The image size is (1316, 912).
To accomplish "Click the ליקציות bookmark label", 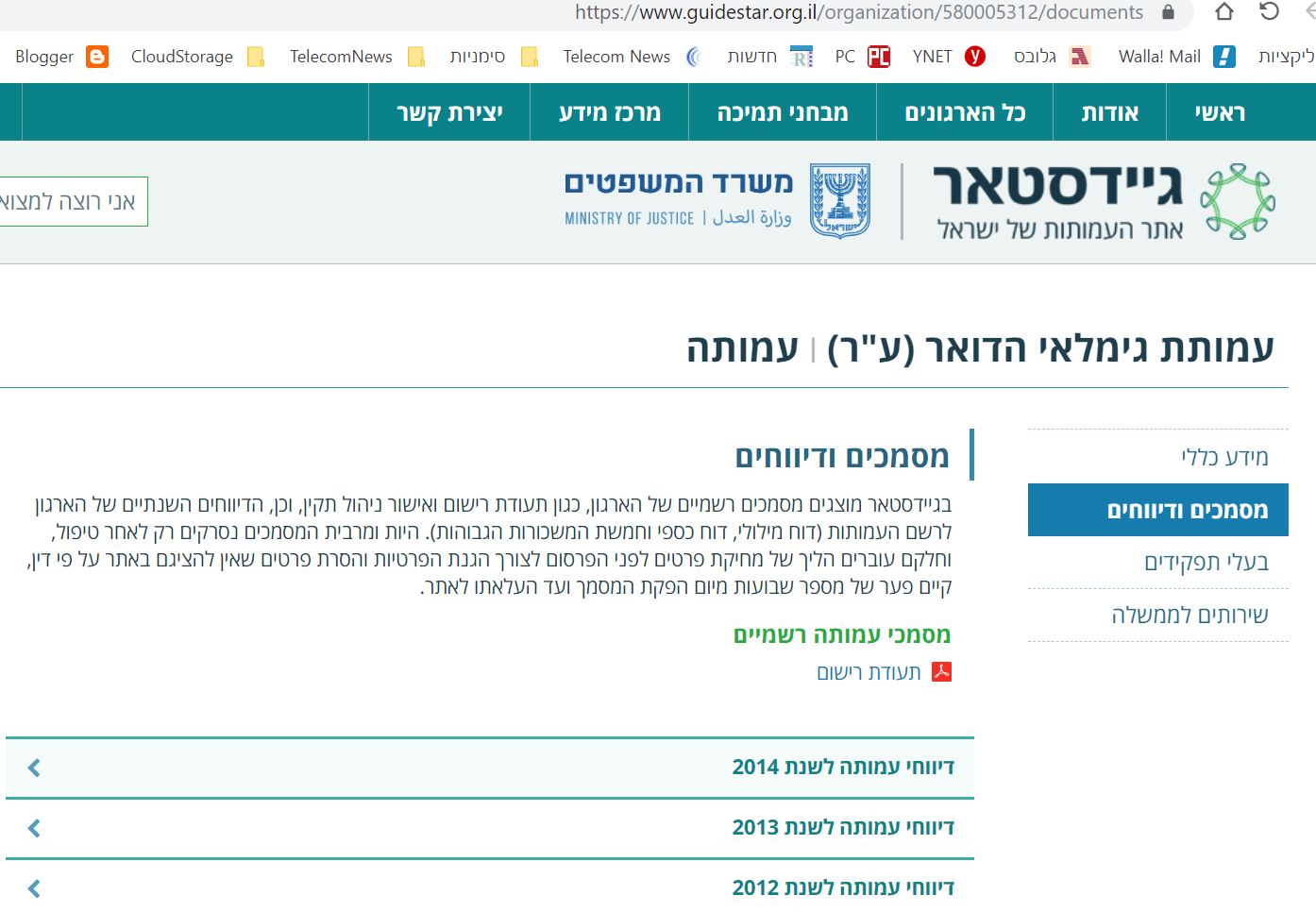I will click(x=1286, y=57).
